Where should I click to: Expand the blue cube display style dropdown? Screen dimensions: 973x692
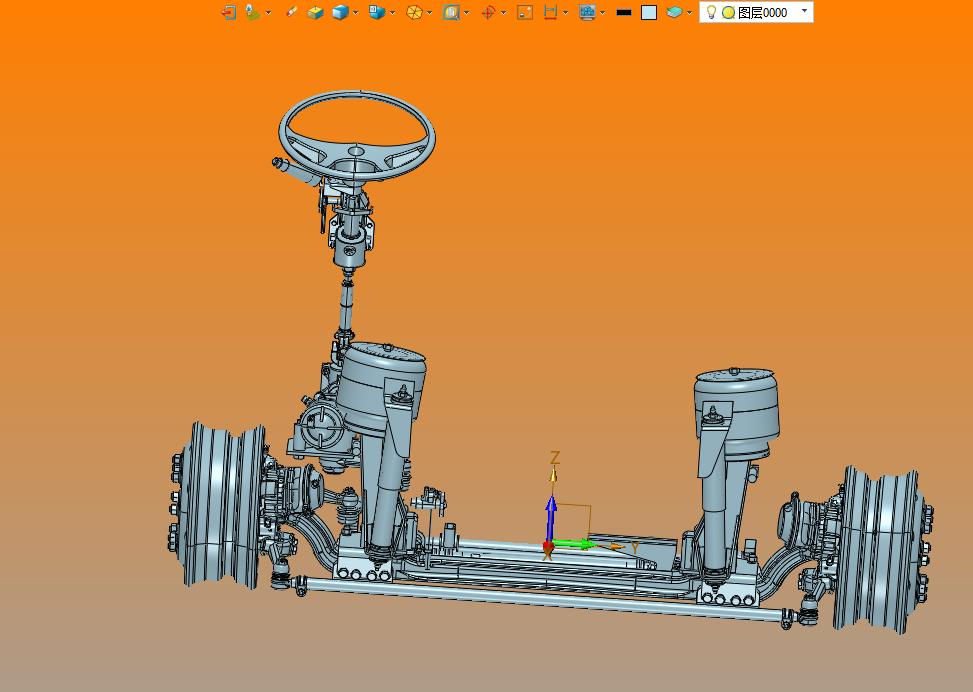pyautogui.click(x=356, y=12)
